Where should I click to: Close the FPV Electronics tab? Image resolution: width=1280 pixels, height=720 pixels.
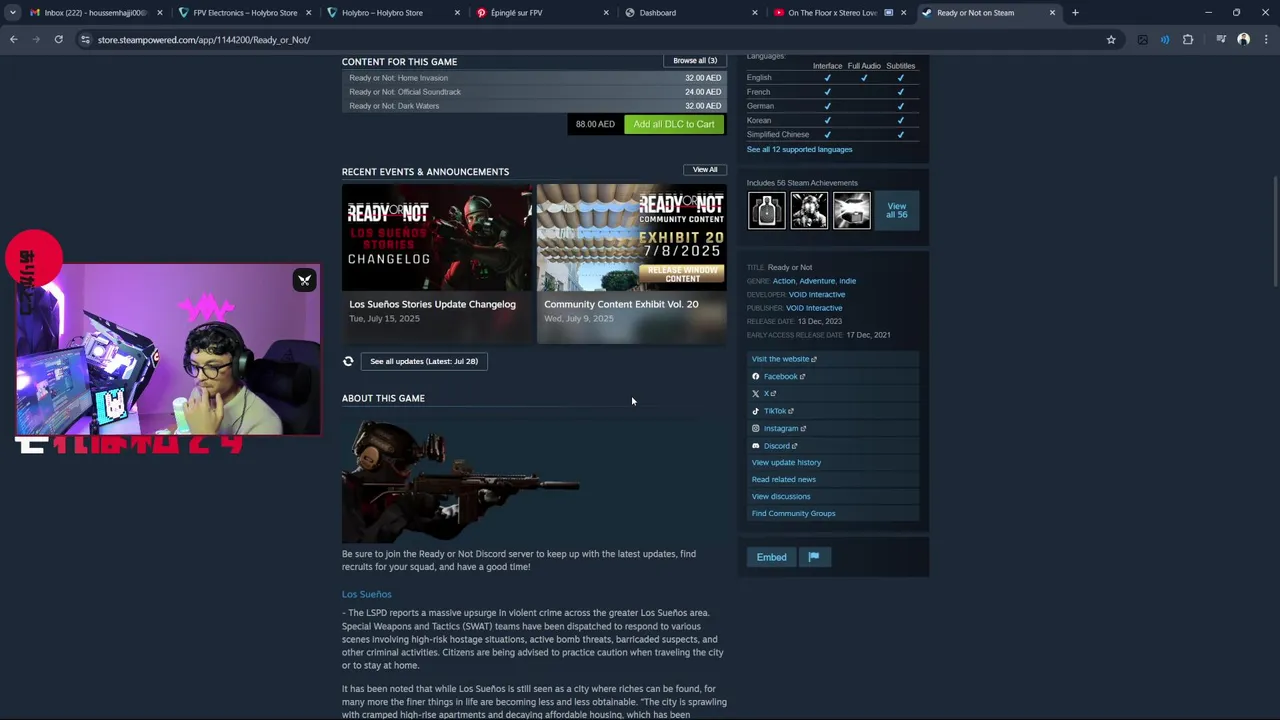tap(308, 13)
